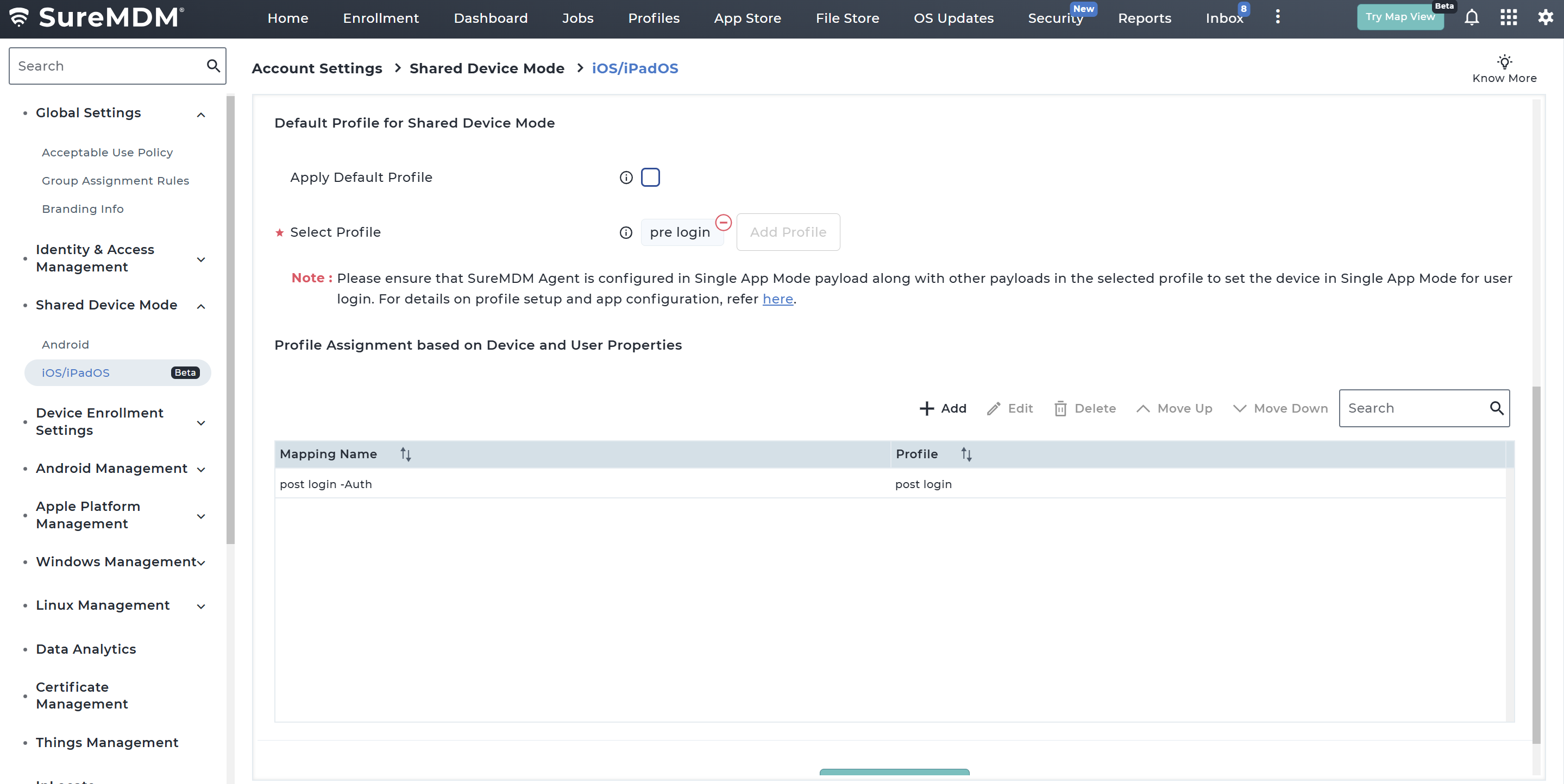The image size is (1564, 784).
Task: Open notifications bell icon
Action: point(1471,17)
